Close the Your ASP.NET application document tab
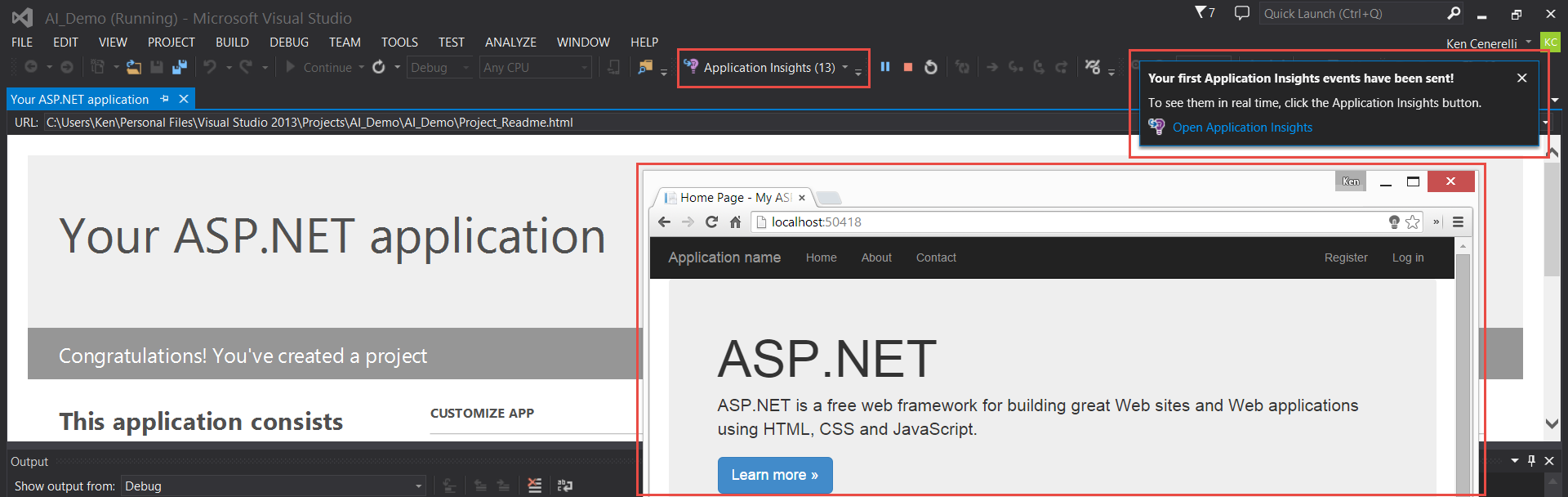1568x497 pixels. pyautogui.click(x=184, y=99)
